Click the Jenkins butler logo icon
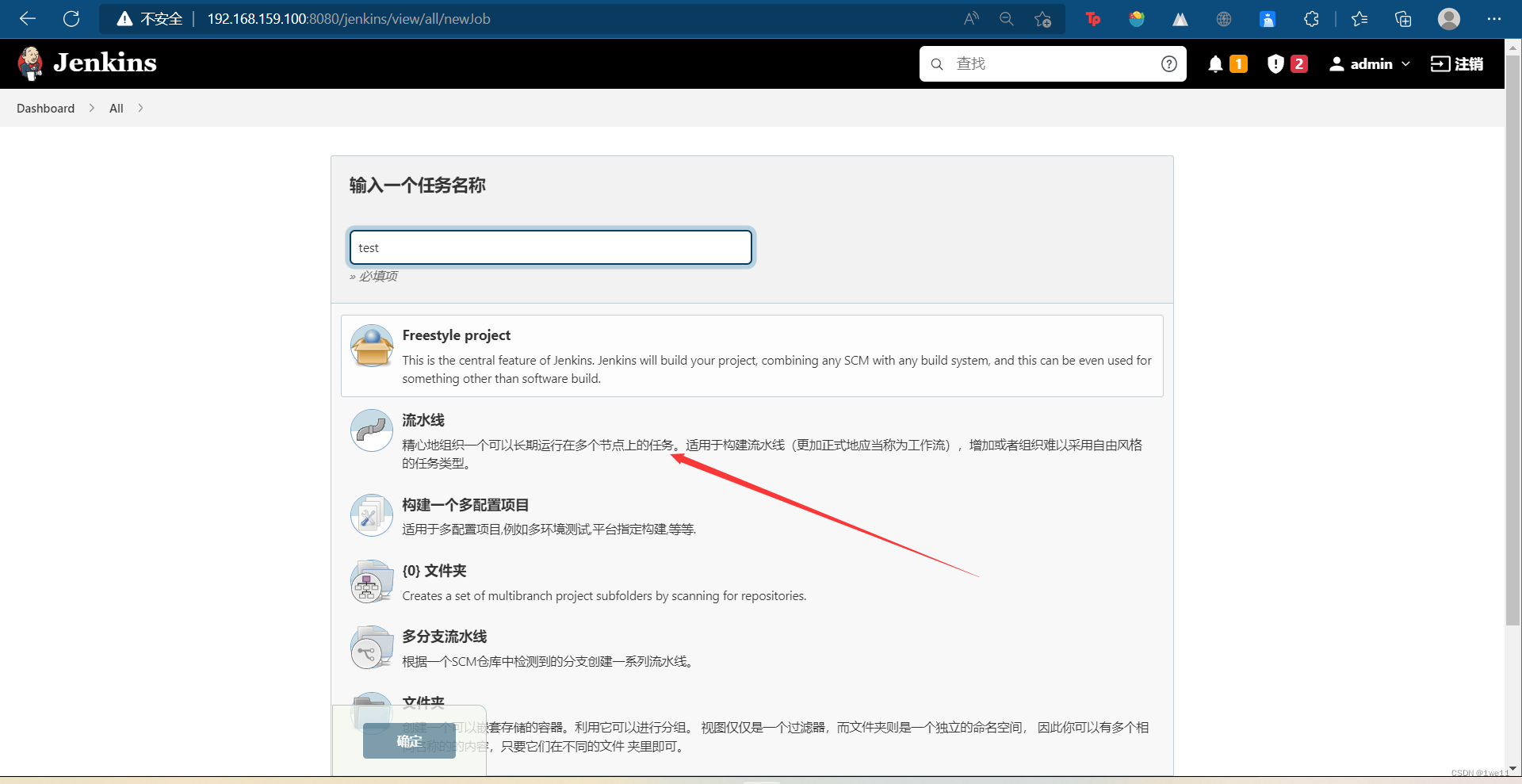Viewport: 1522px width, 784px height. pos(31,63)
